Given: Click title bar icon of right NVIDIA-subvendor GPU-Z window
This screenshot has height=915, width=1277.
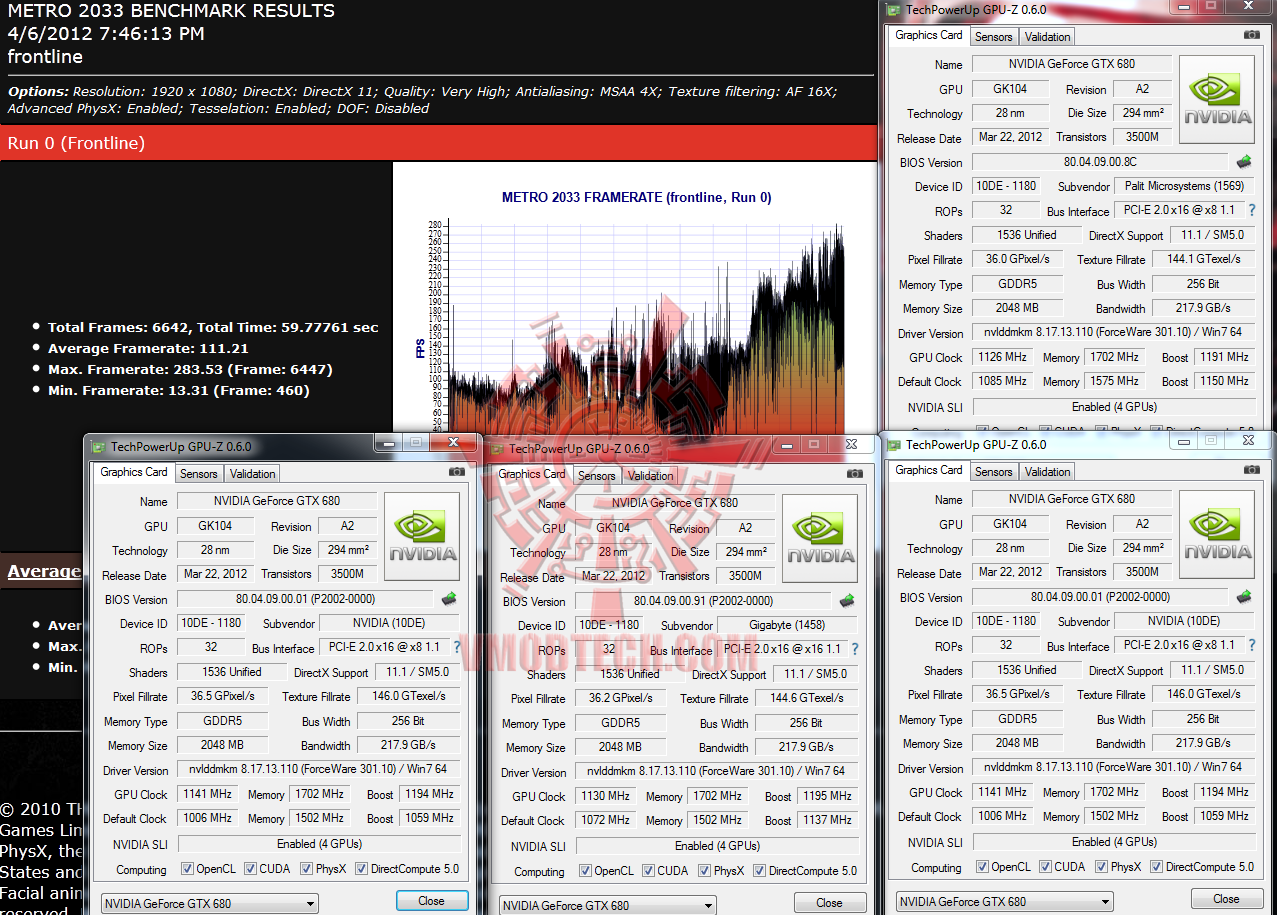Looking at the screenshot, I should (x=894, y=445).
